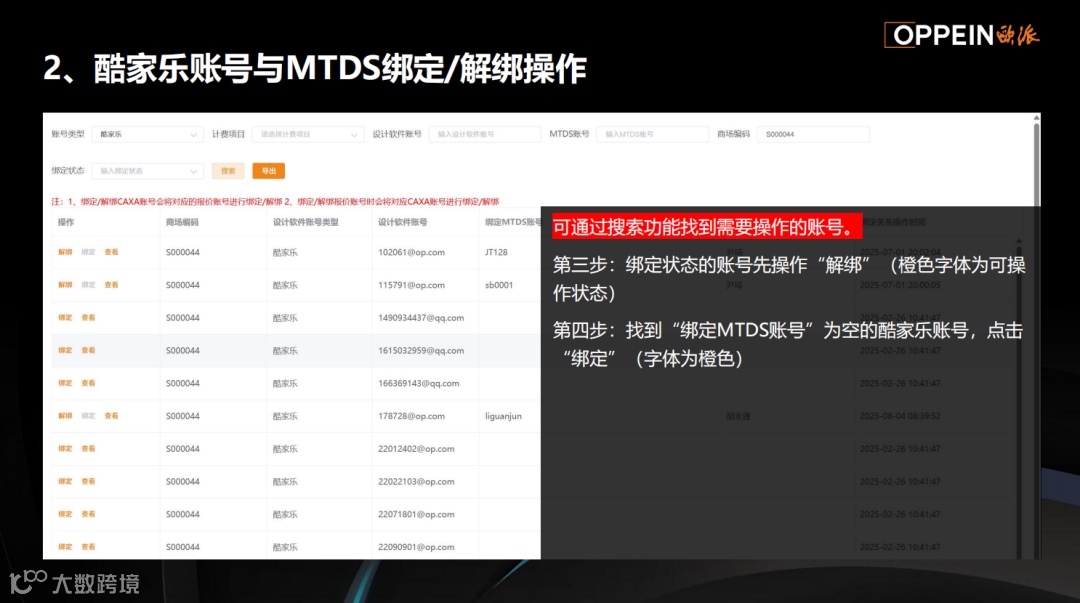Screen dimensions: 1080x603
Task: Click 查看 for account 102061@op.com
Action: [112, 252]
